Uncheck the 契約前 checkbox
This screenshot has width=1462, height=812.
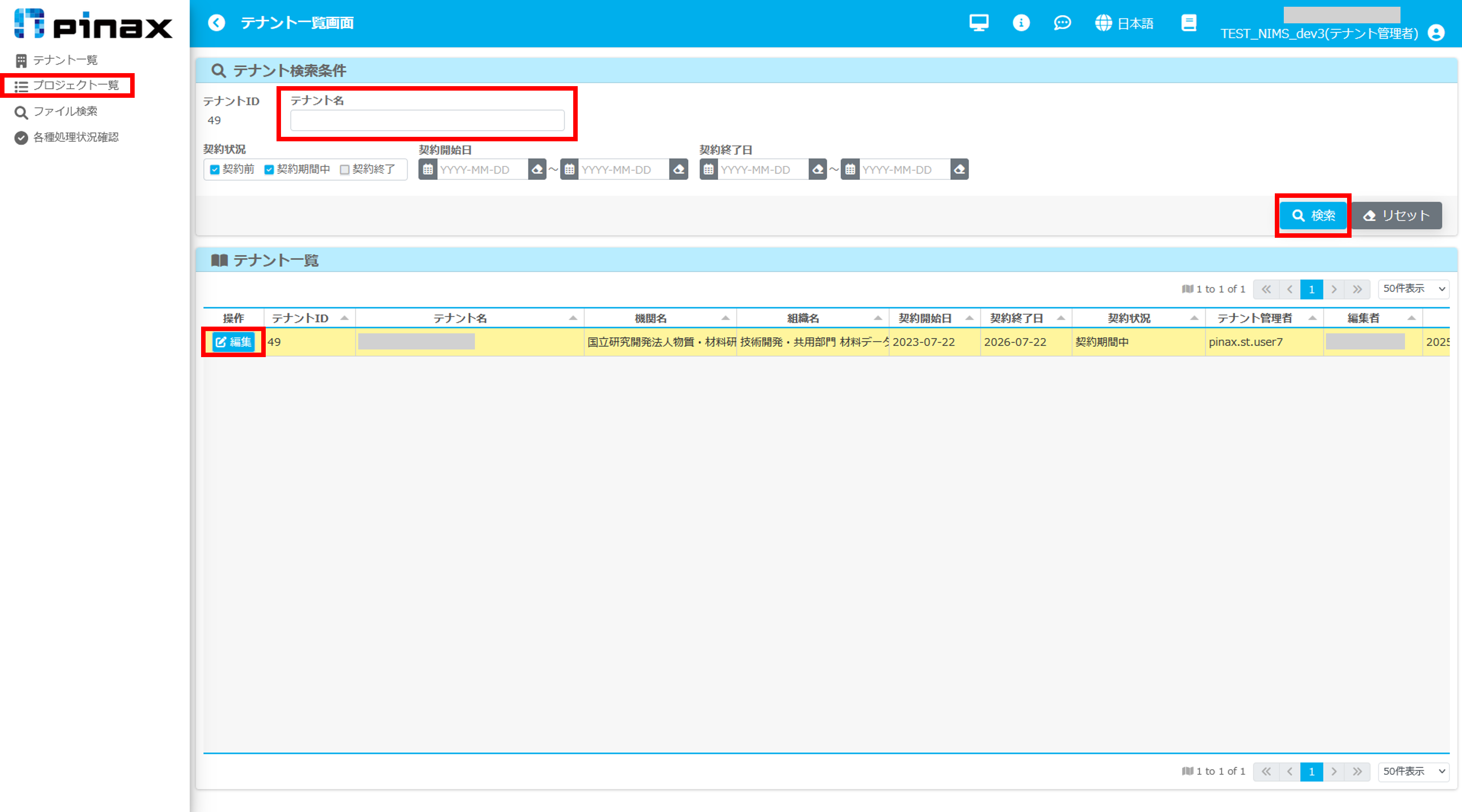tap(215, 170)
